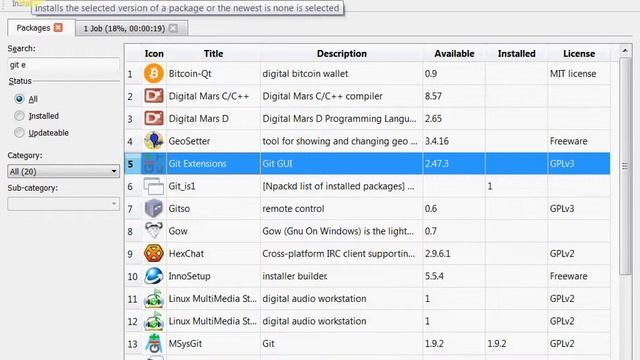
Task: Select the Gitso title cell
Action: click(x=213, y=209)
